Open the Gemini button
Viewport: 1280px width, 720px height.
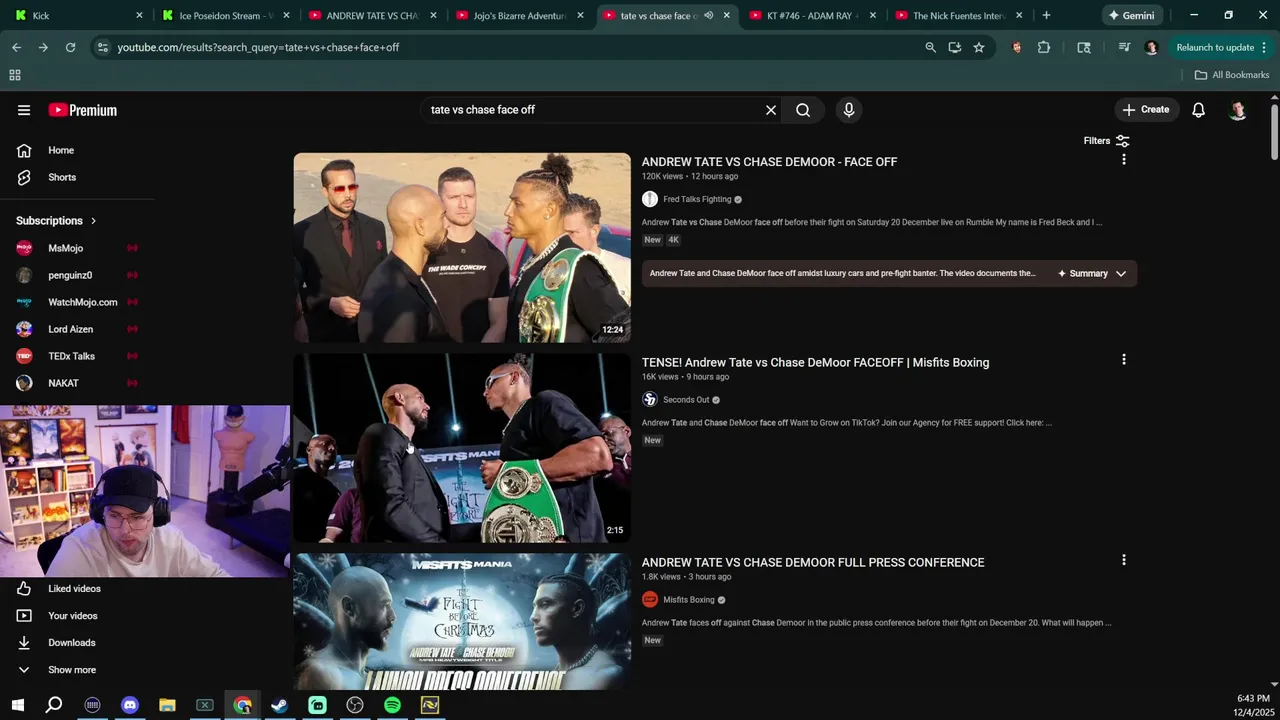pos(1130,15)
